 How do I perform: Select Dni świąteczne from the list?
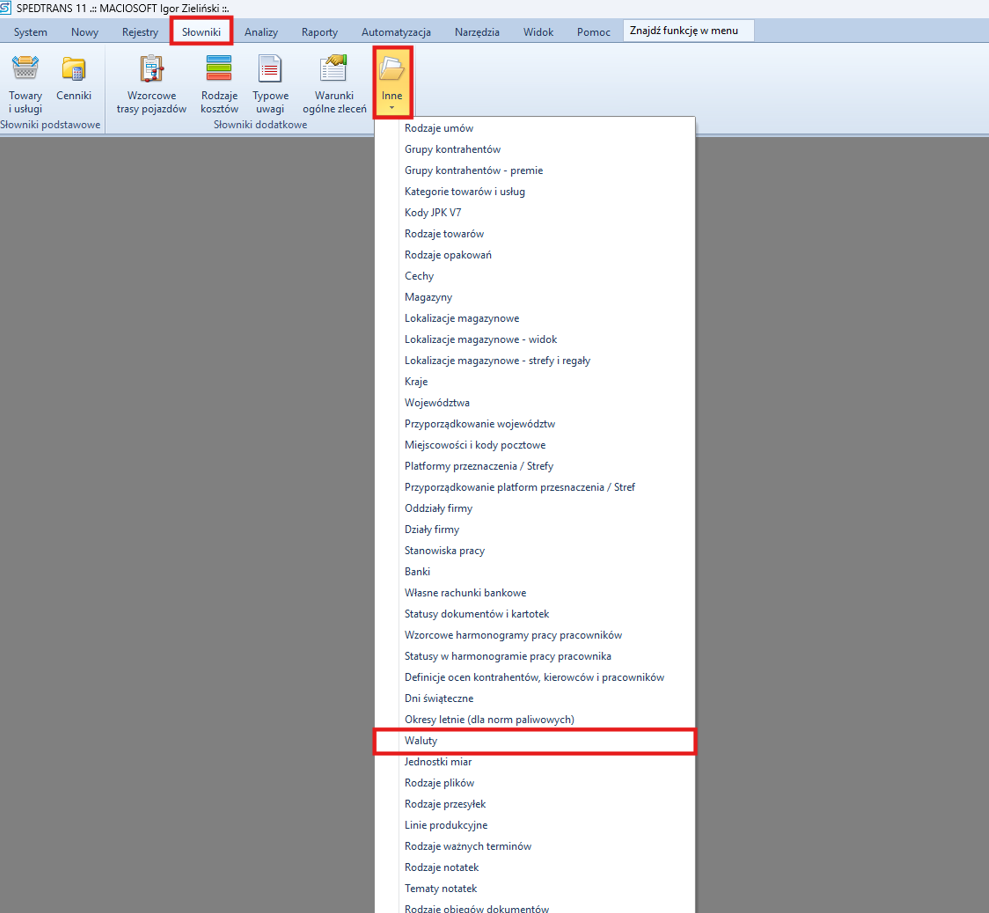[439, 698]
